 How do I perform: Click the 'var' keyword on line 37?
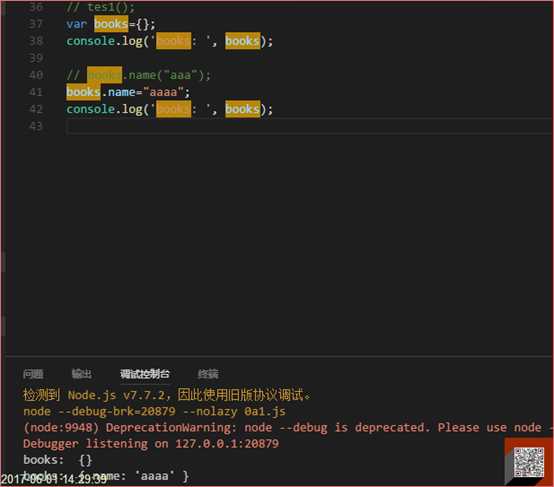coord(76,24)
